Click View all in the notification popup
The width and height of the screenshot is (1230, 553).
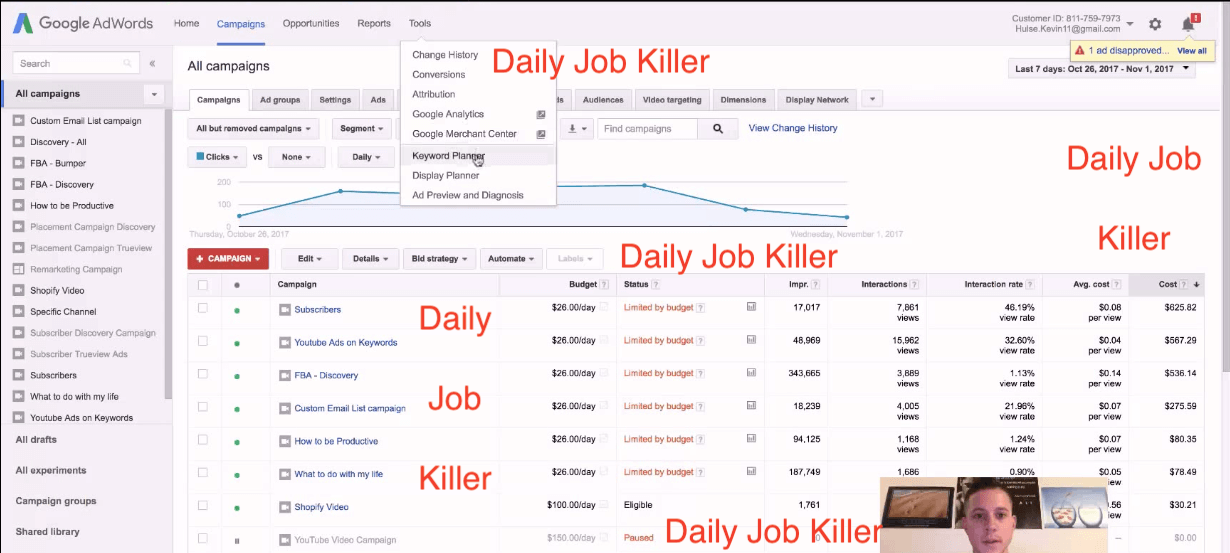(x=1192, y=50)
